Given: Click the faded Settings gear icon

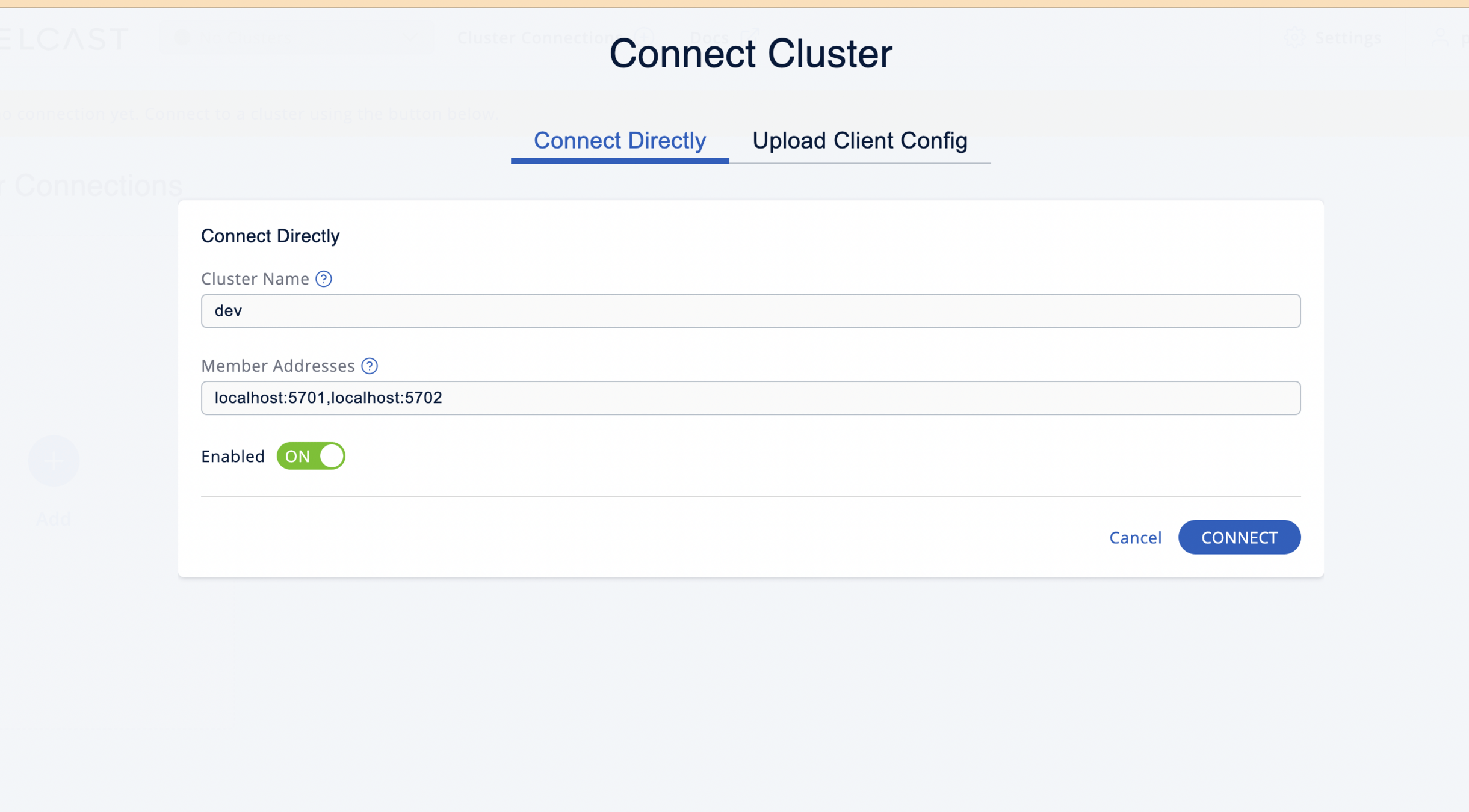Looking at the screenshot, I should (1295, 38).
